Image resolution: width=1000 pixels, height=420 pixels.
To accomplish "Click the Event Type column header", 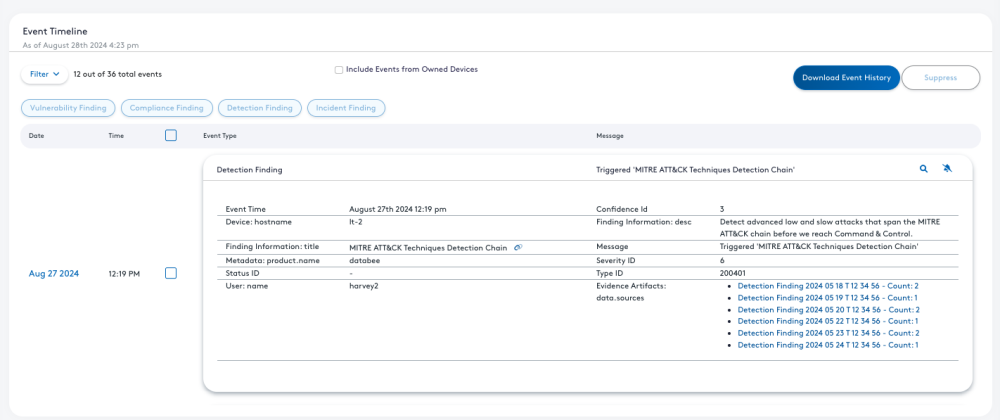I will 219,136.
